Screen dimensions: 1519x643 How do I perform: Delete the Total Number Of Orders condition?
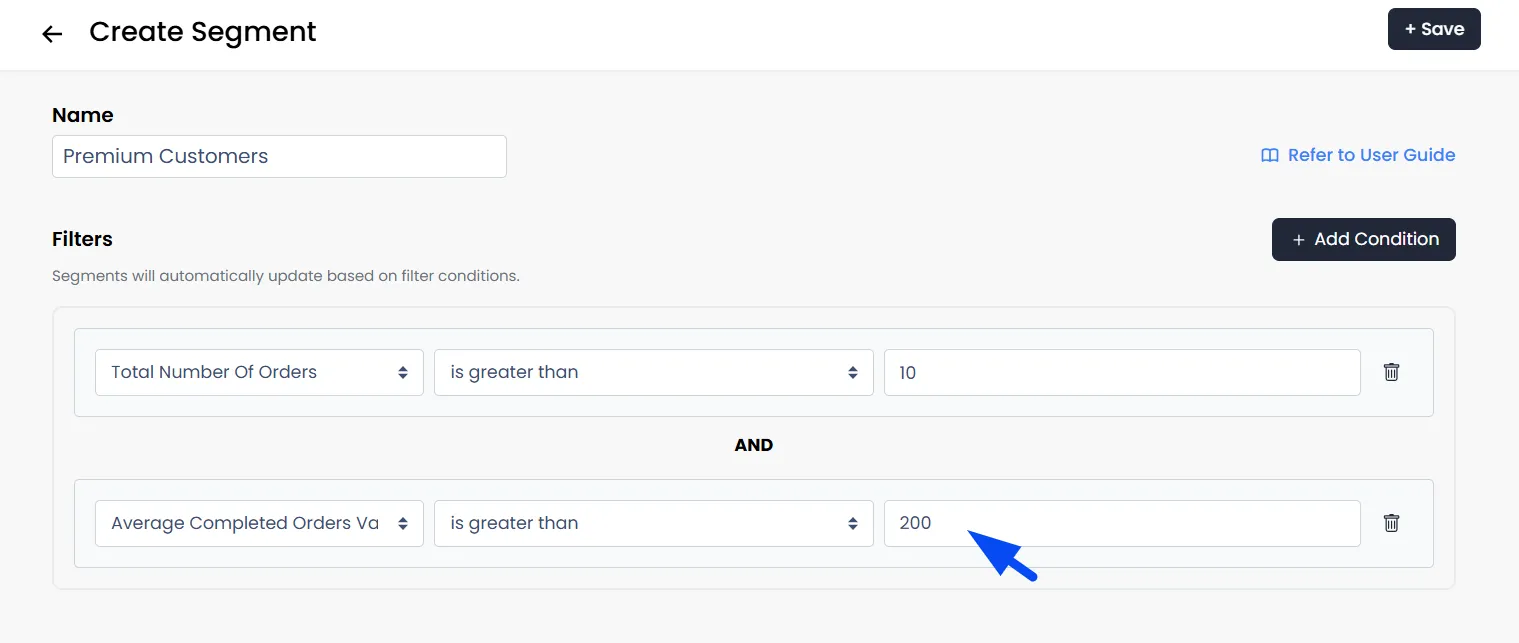pyautogui.click(x=1391, y=372)
